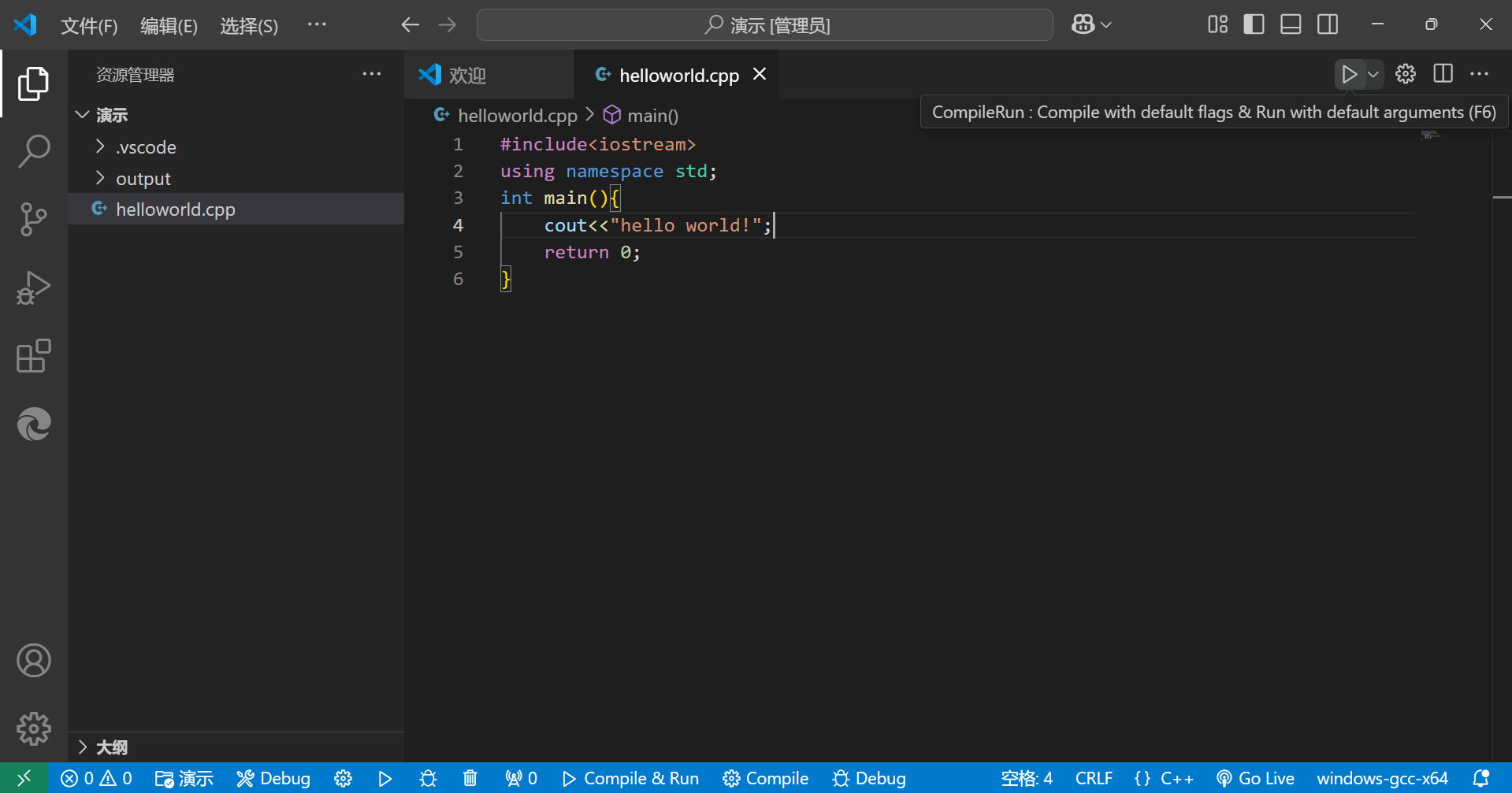Screen dimensions: 1512x793
Task: Open the 文件 menu
Action: click(x=88, y=25)
